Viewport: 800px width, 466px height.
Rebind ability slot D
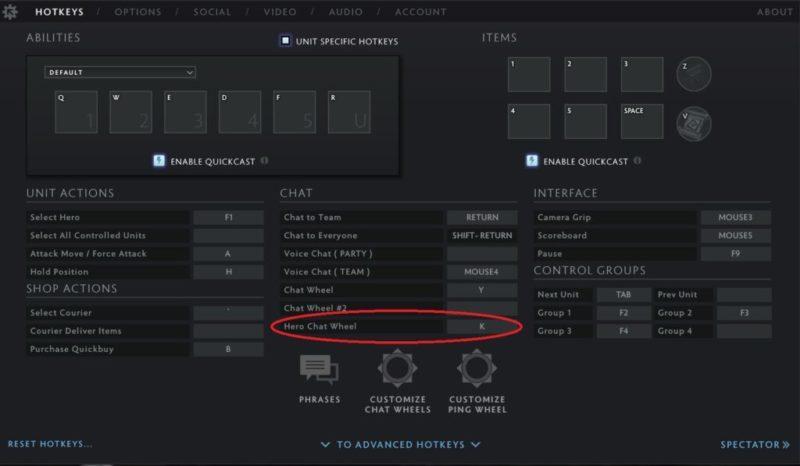click(x=240, y=112)
